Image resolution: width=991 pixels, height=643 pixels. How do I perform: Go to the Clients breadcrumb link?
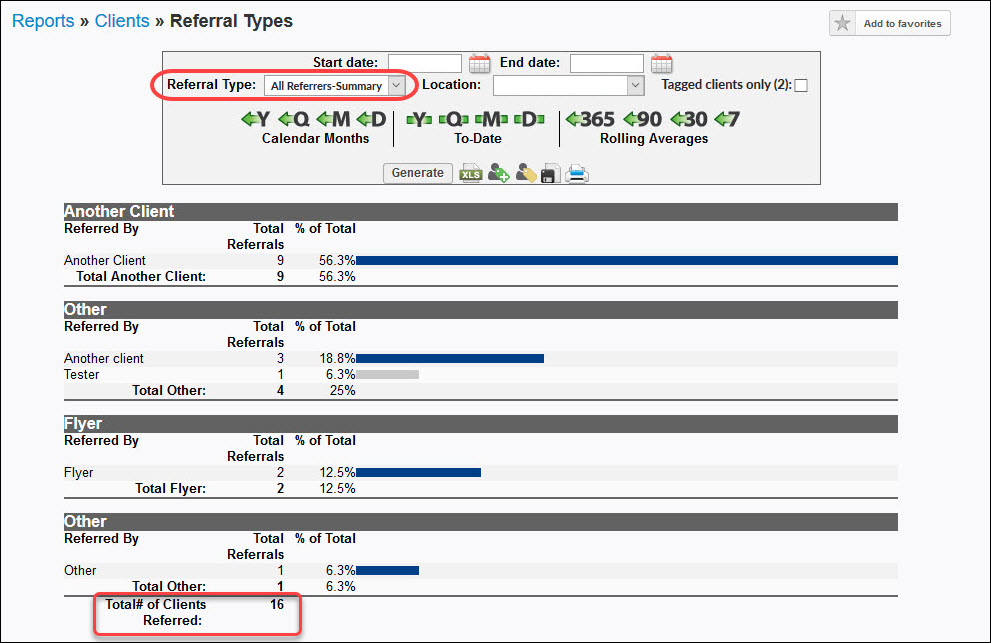(x=122, y=21)
